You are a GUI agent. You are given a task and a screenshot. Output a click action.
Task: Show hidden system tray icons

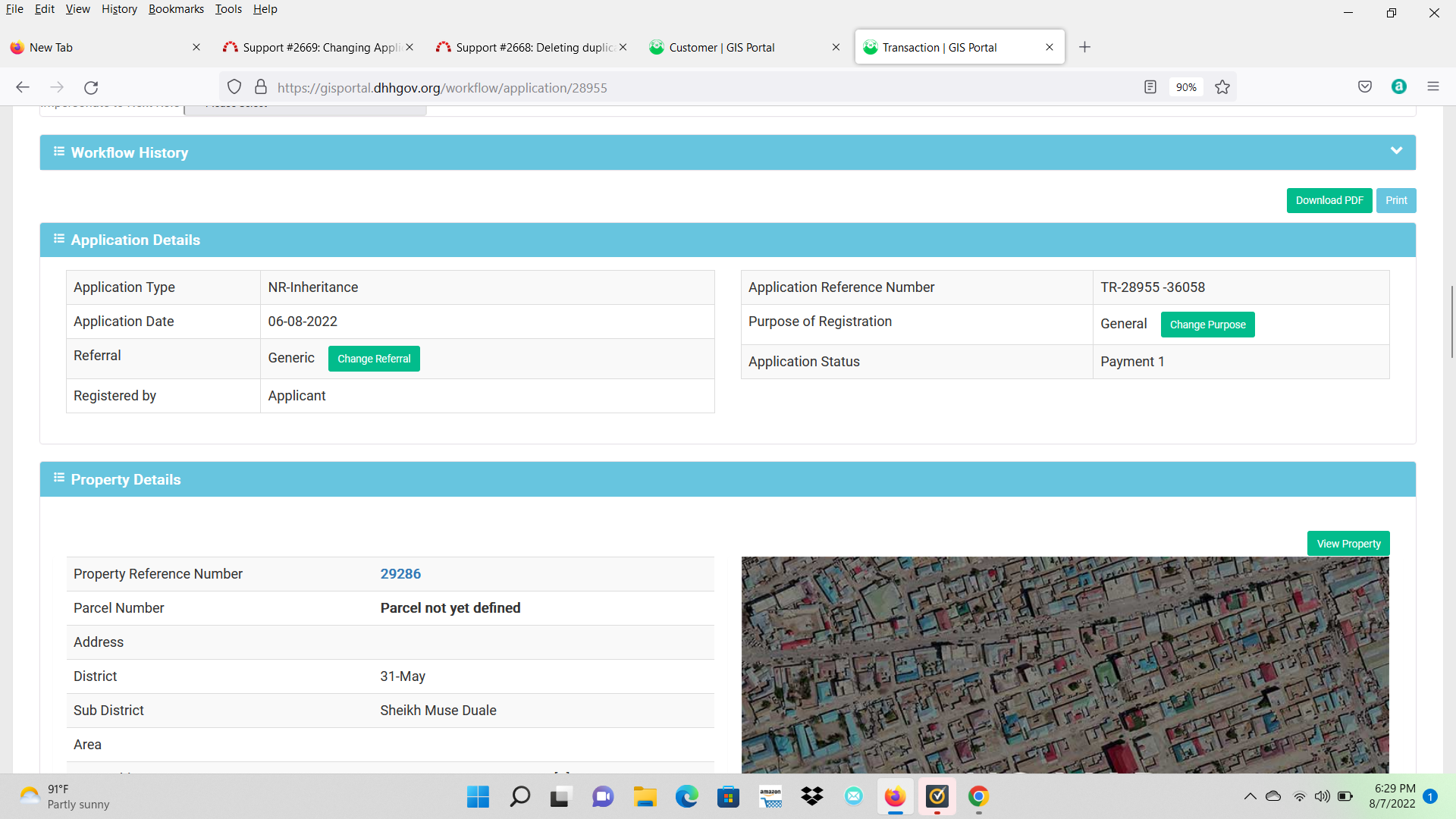tap(1250, 796)
